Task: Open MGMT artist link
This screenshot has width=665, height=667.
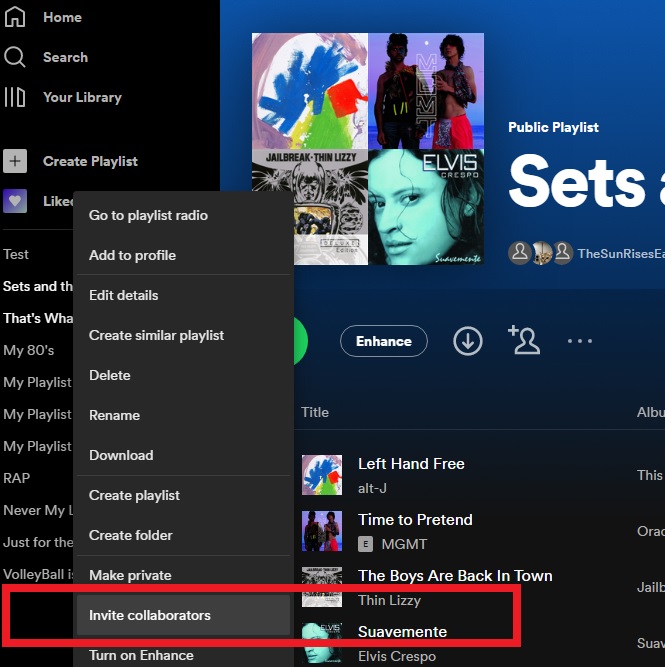Action: [404, 544]
